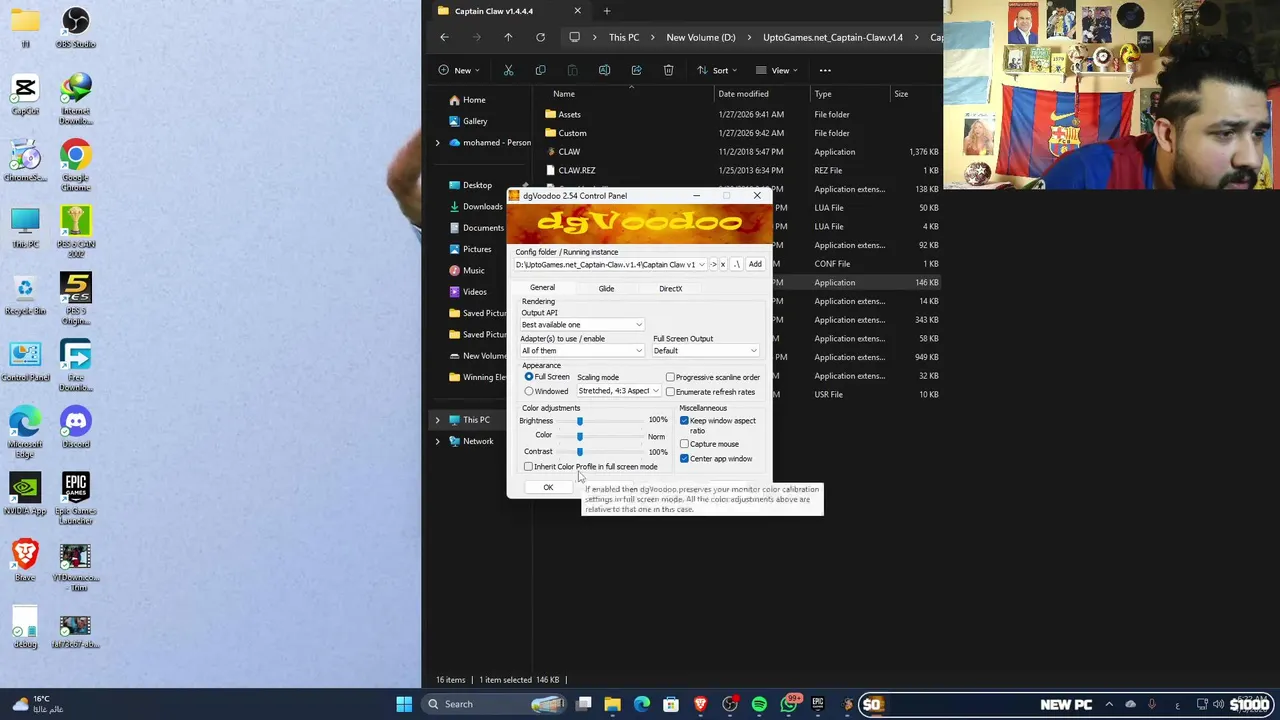1280x720 pixels.
Task: Open Microsoft Store from the taskbar
Action: click(671, 704)
